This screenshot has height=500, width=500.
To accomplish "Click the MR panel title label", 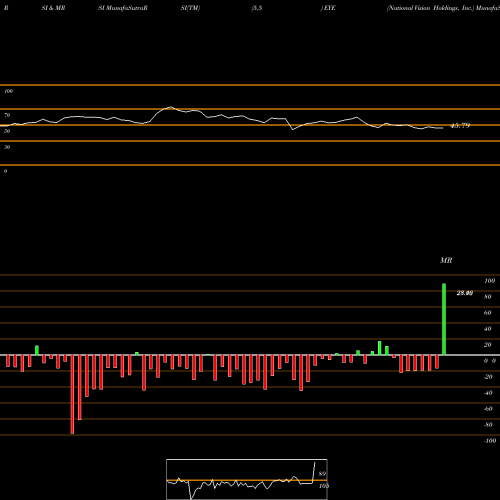I will 446,260.
